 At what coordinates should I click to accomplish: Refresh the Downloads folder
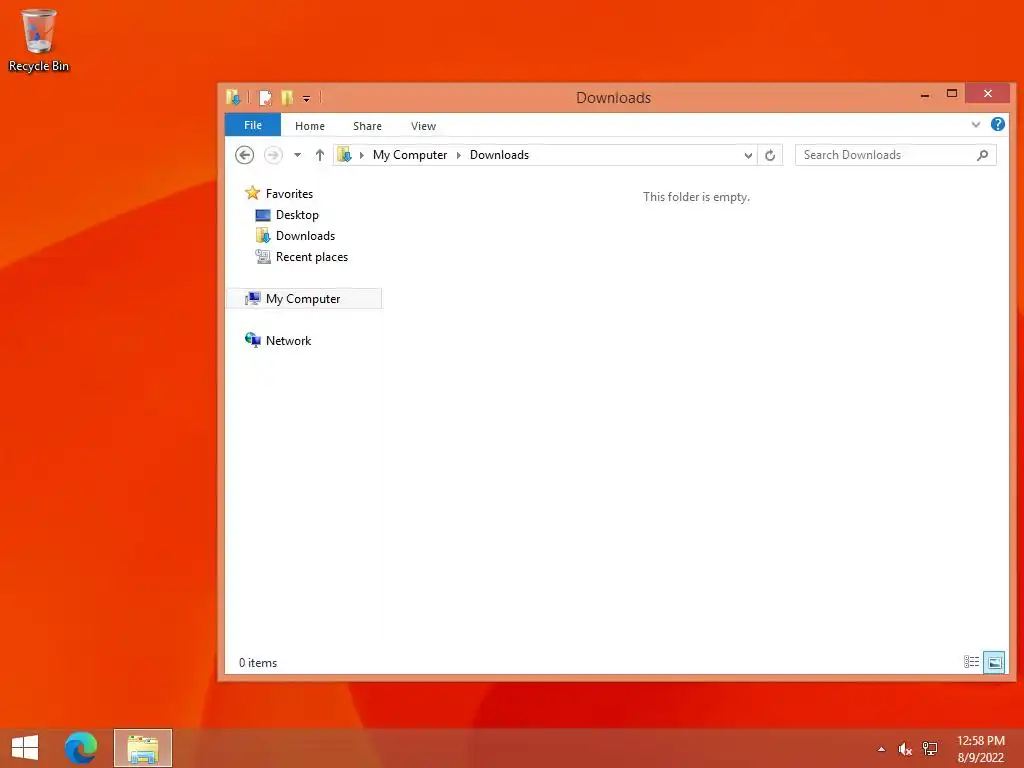(770, 155)
